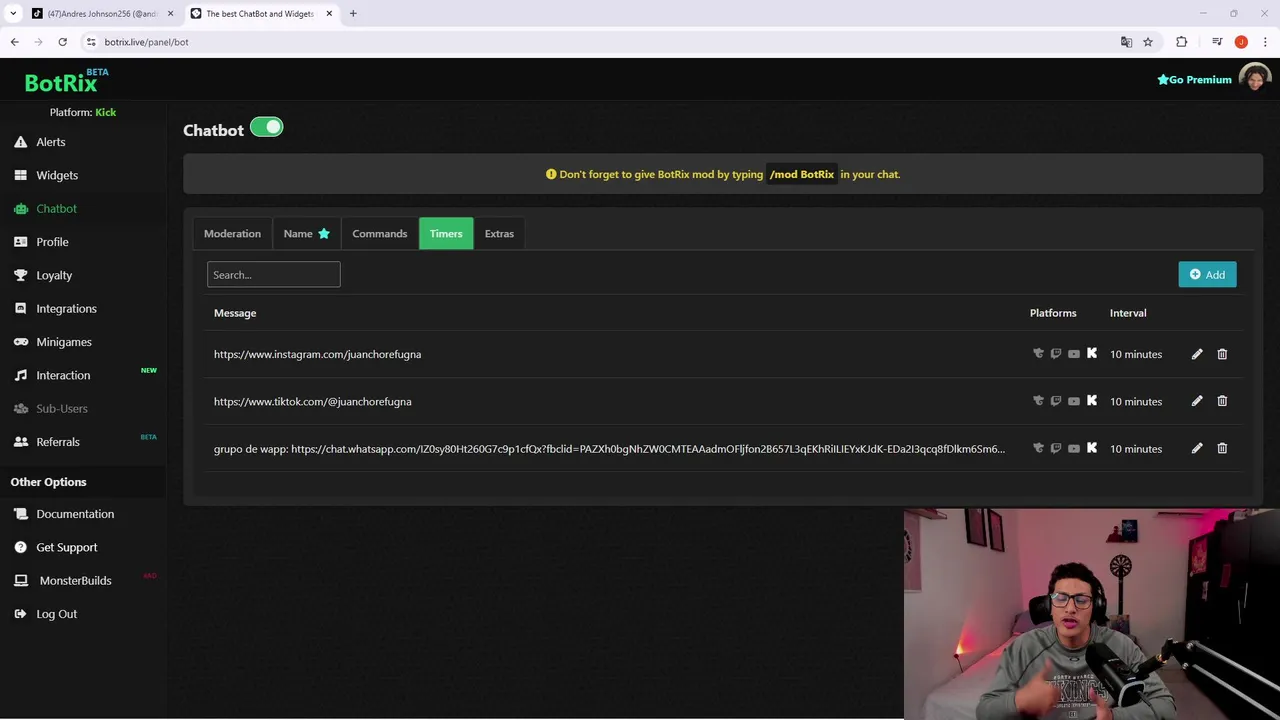Open a new browser tab with plus
Screen dimensions: 1280x720
click(353, 14)
